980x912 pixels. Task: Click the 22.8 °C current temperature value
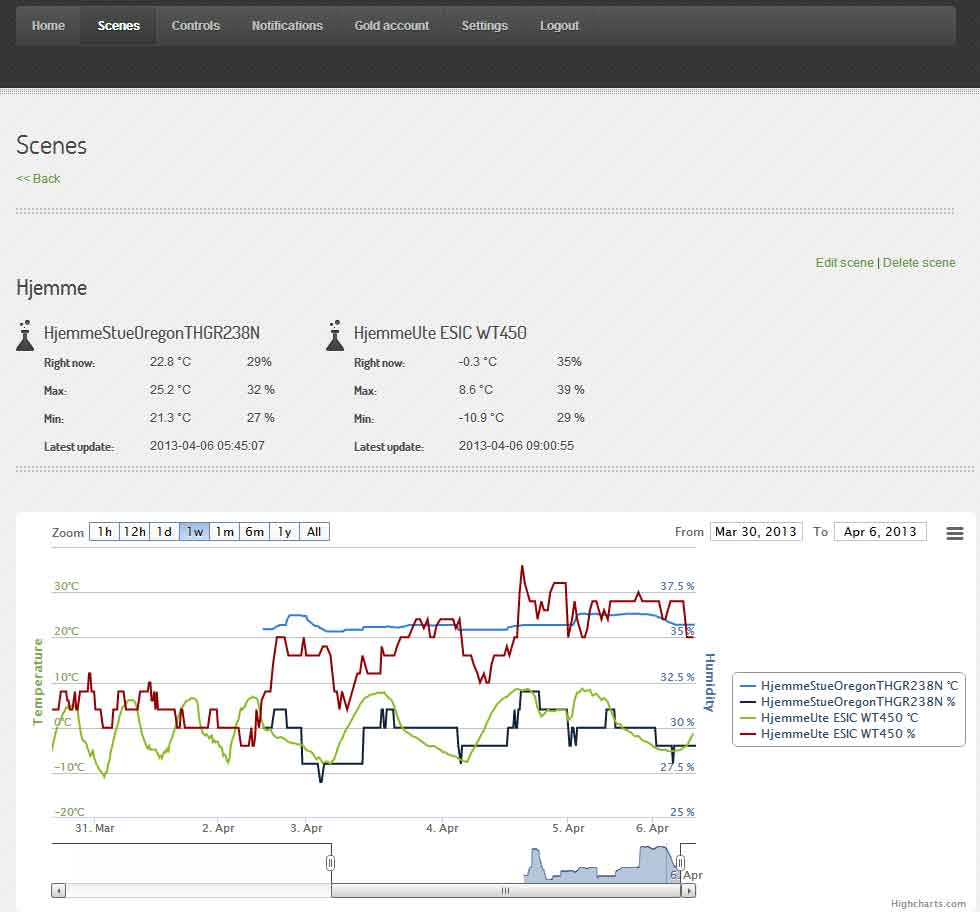coord(170,362)
